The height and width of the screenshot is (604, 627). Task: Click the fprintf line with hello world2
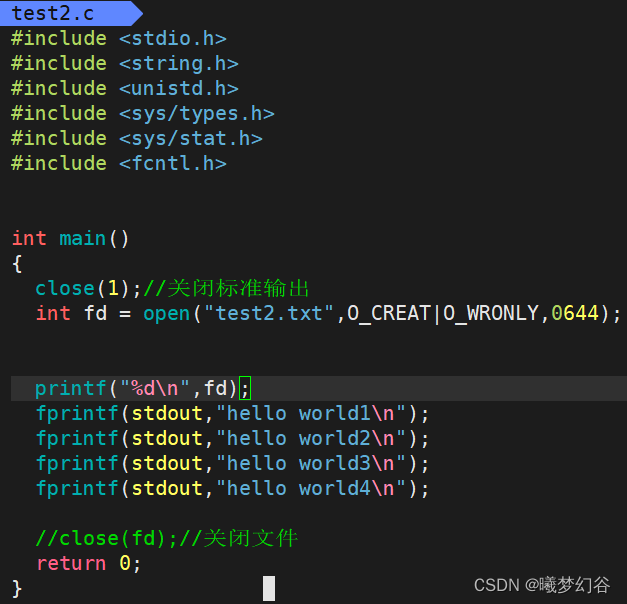tap(232, 438)
